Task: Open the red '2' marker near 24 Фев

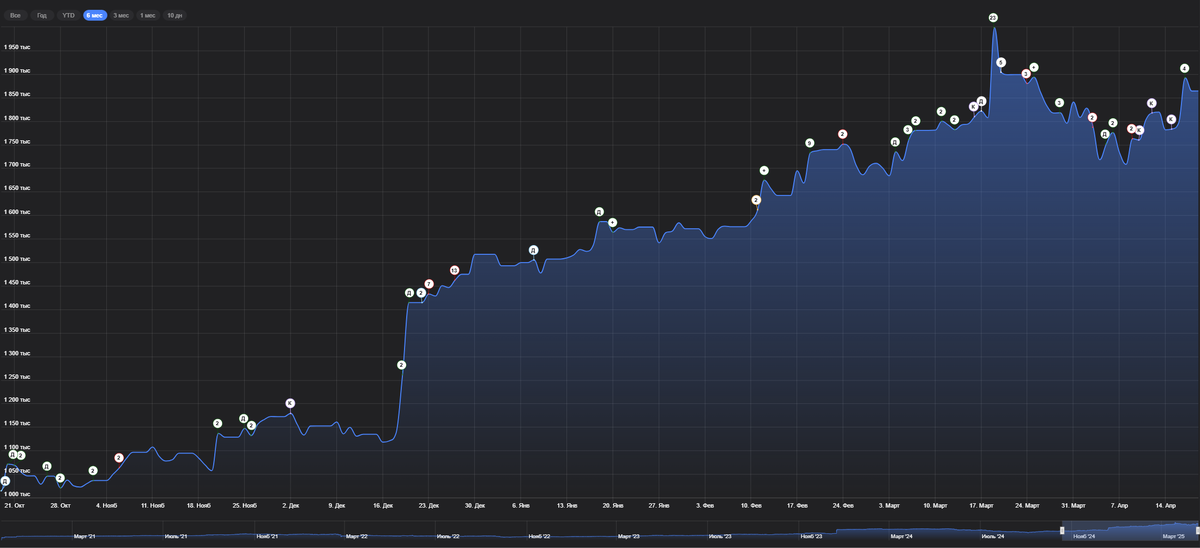Action: tap(842, 134)
